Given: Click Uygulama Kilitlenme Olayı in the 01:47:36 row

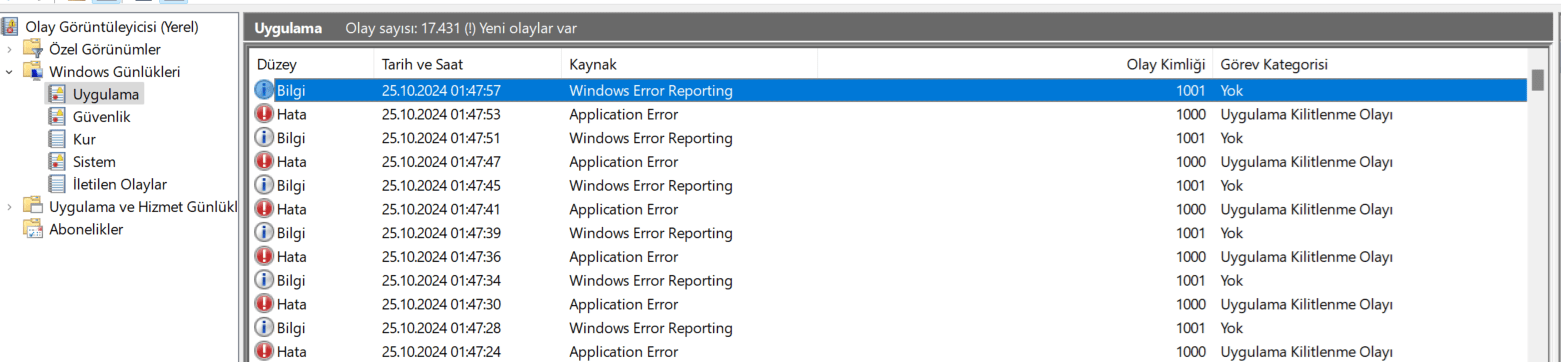Looking at the screenshot, I should [1307, 257].
